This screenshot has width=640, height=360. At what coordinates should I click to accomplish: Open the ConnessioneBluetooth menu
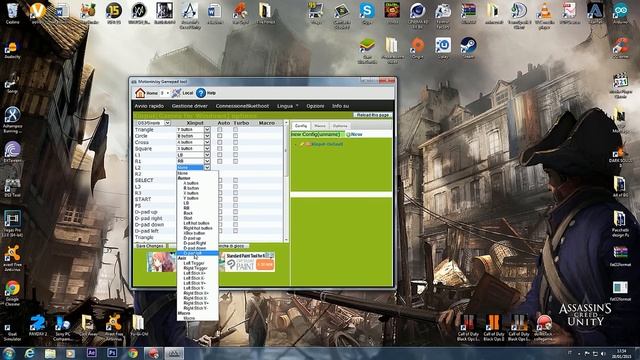point(242,106)
